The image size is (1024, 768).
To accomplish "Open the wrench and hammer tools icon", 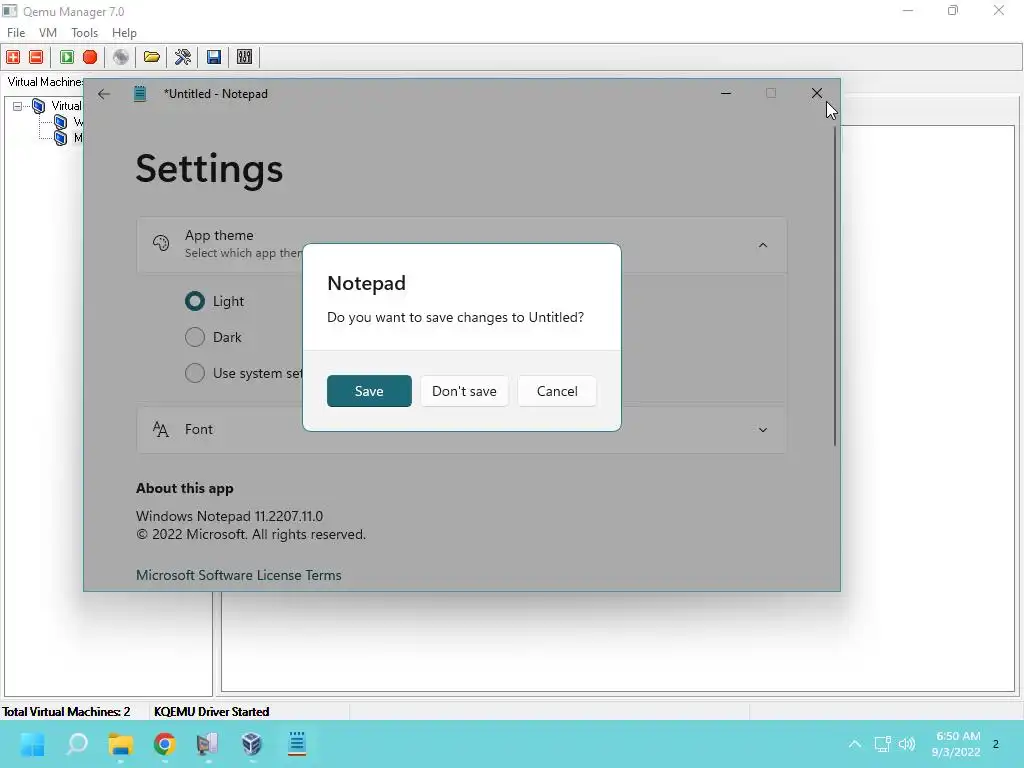I will [x=183, y=57].
